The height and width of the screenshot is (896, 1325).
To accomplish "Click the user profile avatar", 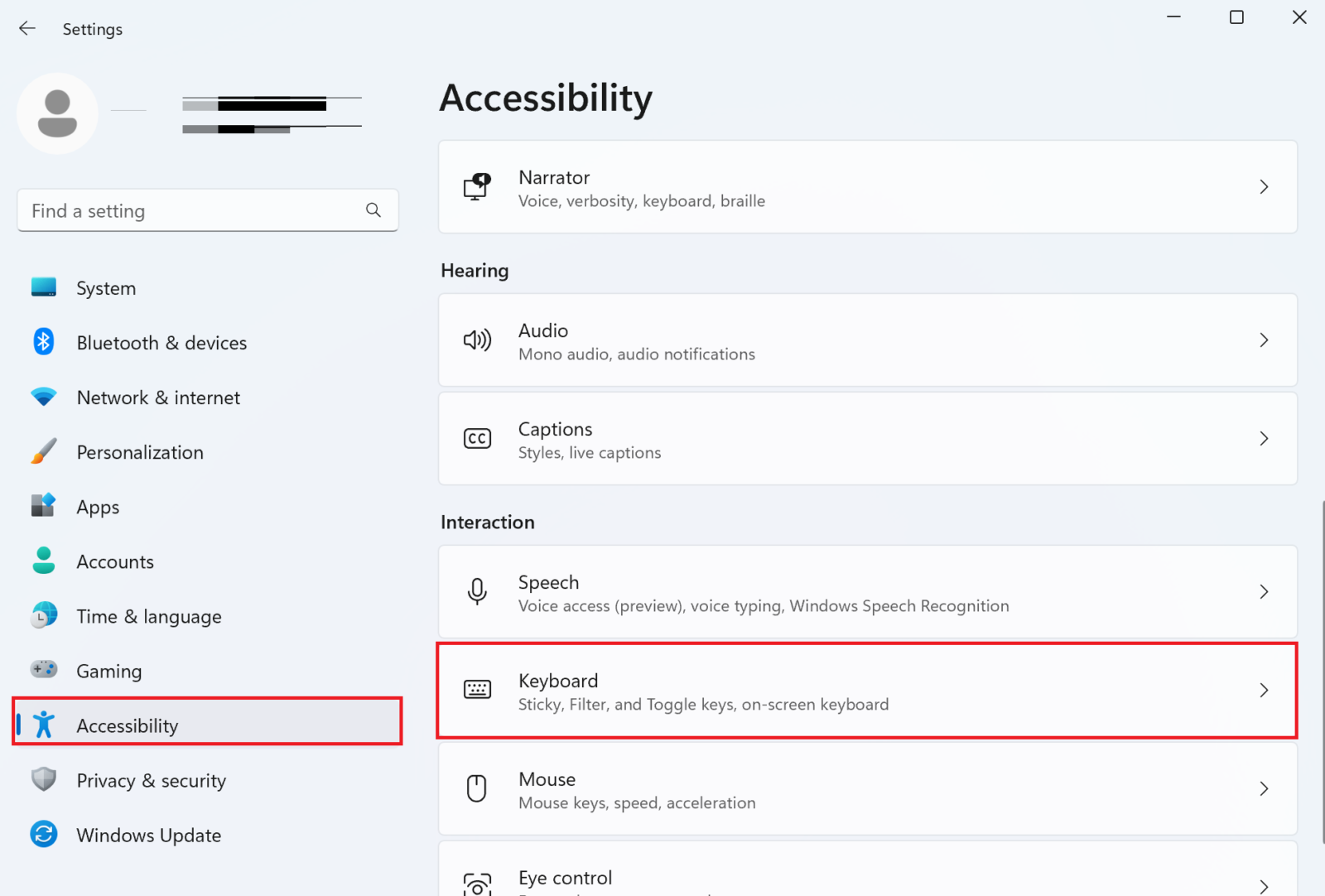I will [x=57, y=113].
